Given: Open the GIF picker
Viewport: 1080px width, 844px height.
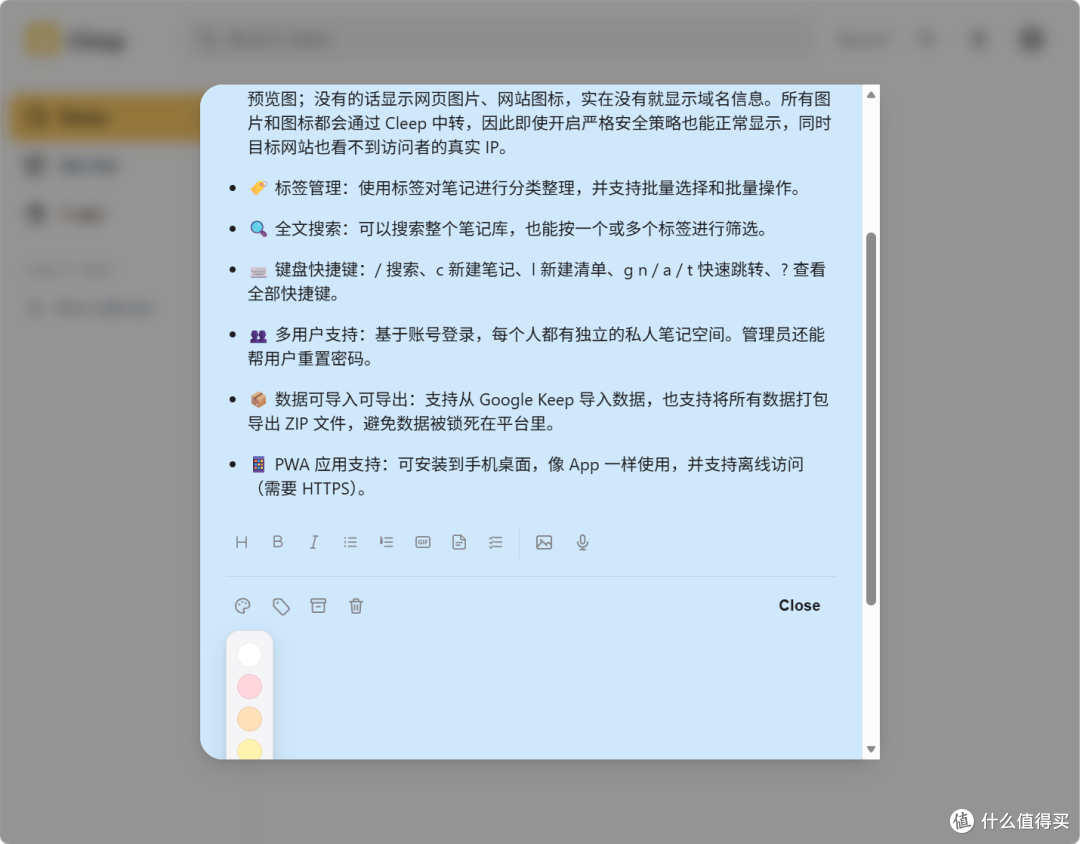Looking at the screenshot, I should point(423,542).
